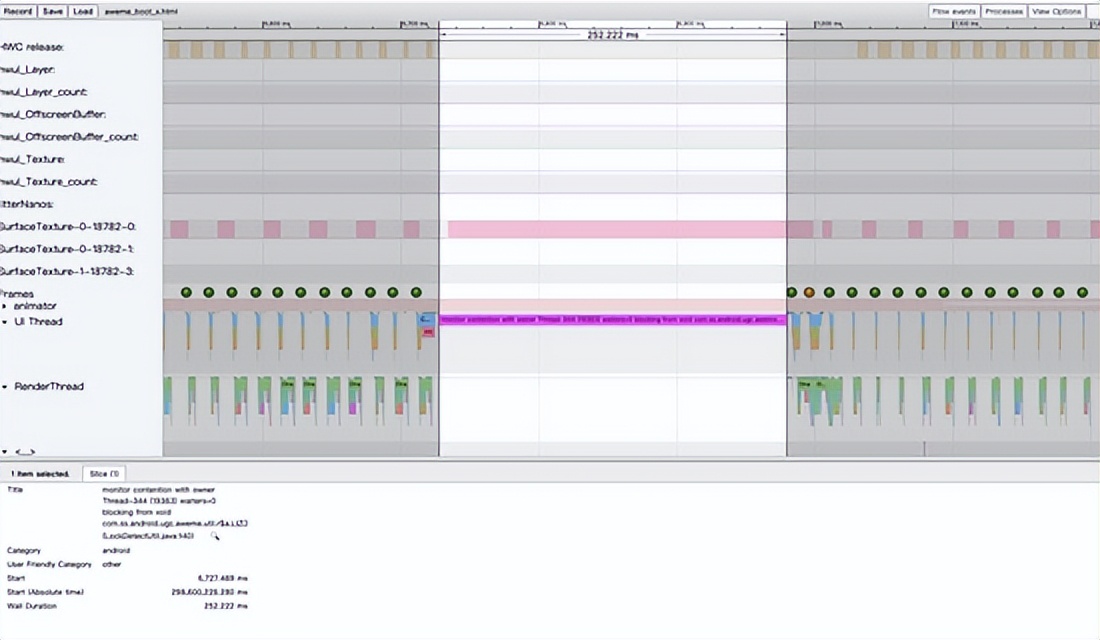This screenshot has height=640, width=1100.
Task: Click the Start value 6,727.469 ms
Action: pyautogui.click(x=222, y=578)
